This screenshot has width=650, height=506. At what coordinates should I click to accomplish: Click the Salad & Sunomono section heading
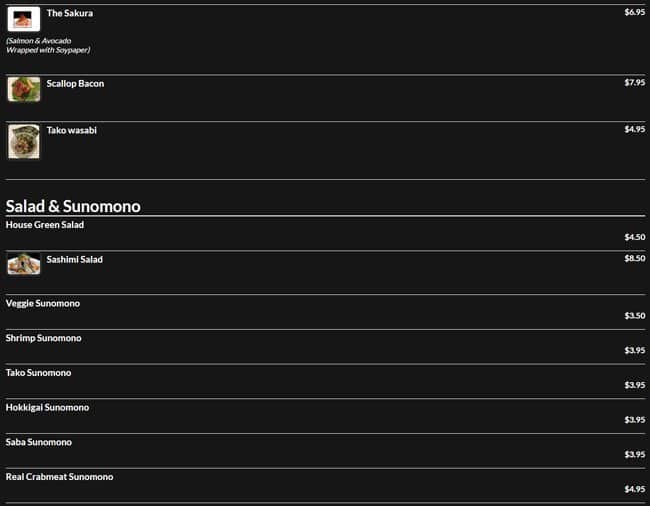click(73, 206)
